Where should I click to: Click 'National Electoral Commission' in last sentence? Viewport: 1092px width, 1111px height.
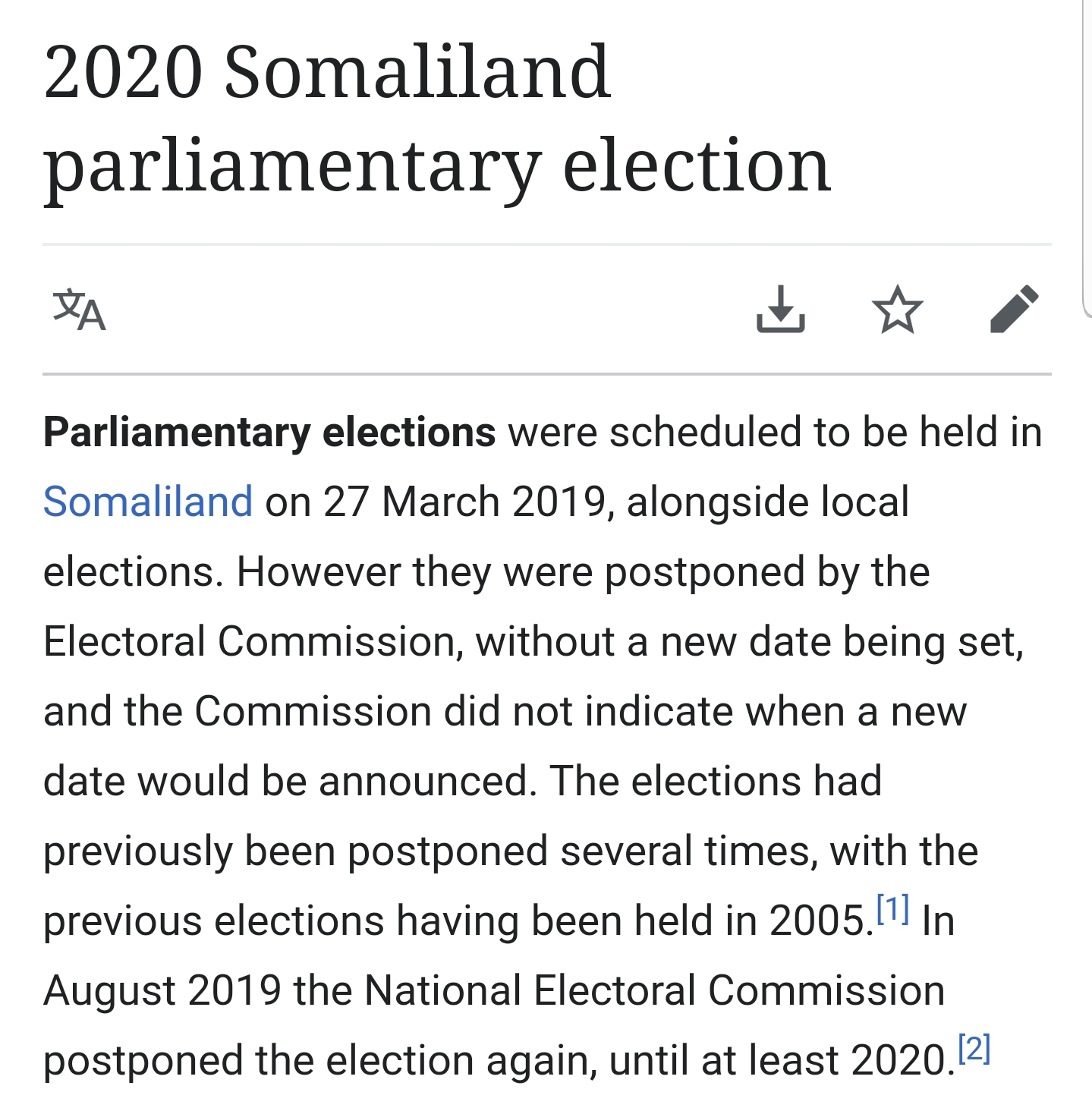click(x=654, y=990)
